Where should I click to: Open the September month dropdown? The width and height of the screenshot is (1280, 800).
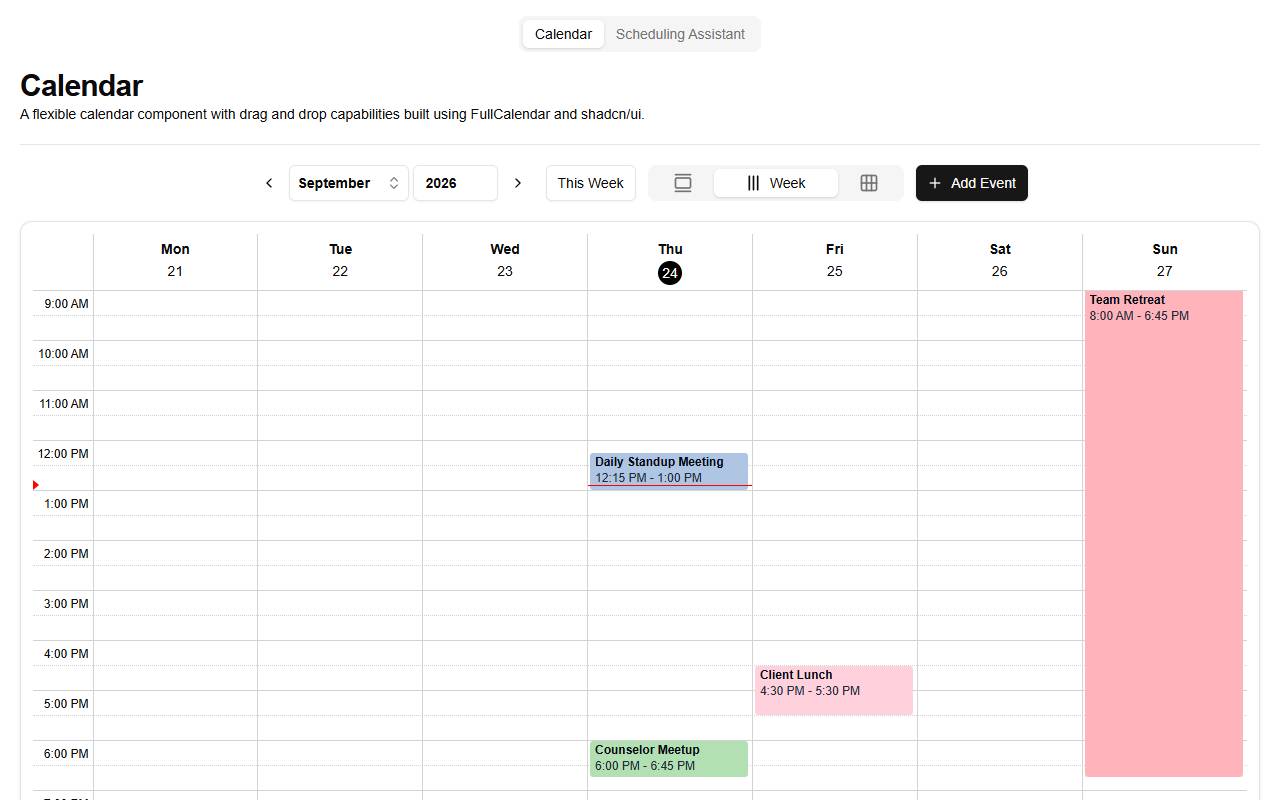tap(349, 183)
